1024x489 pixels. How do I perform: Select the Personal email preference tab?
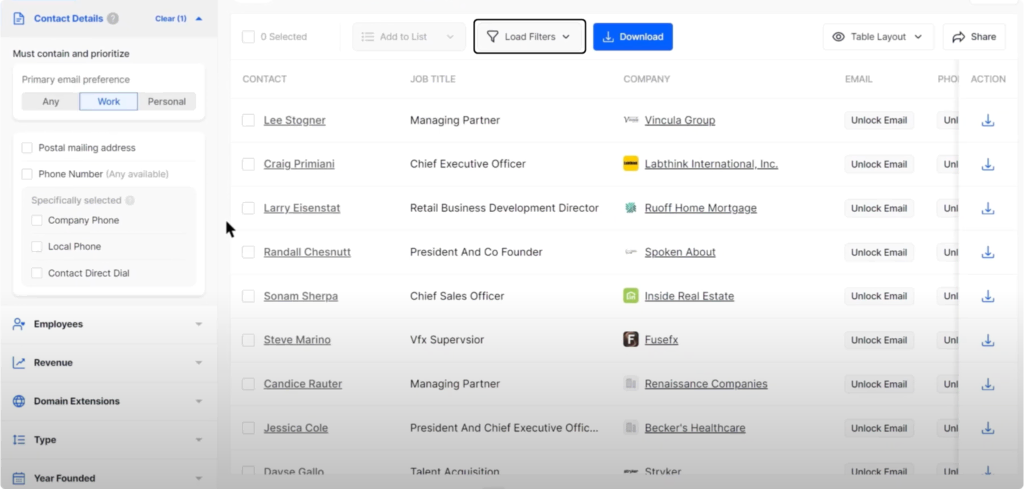[167, 102]
